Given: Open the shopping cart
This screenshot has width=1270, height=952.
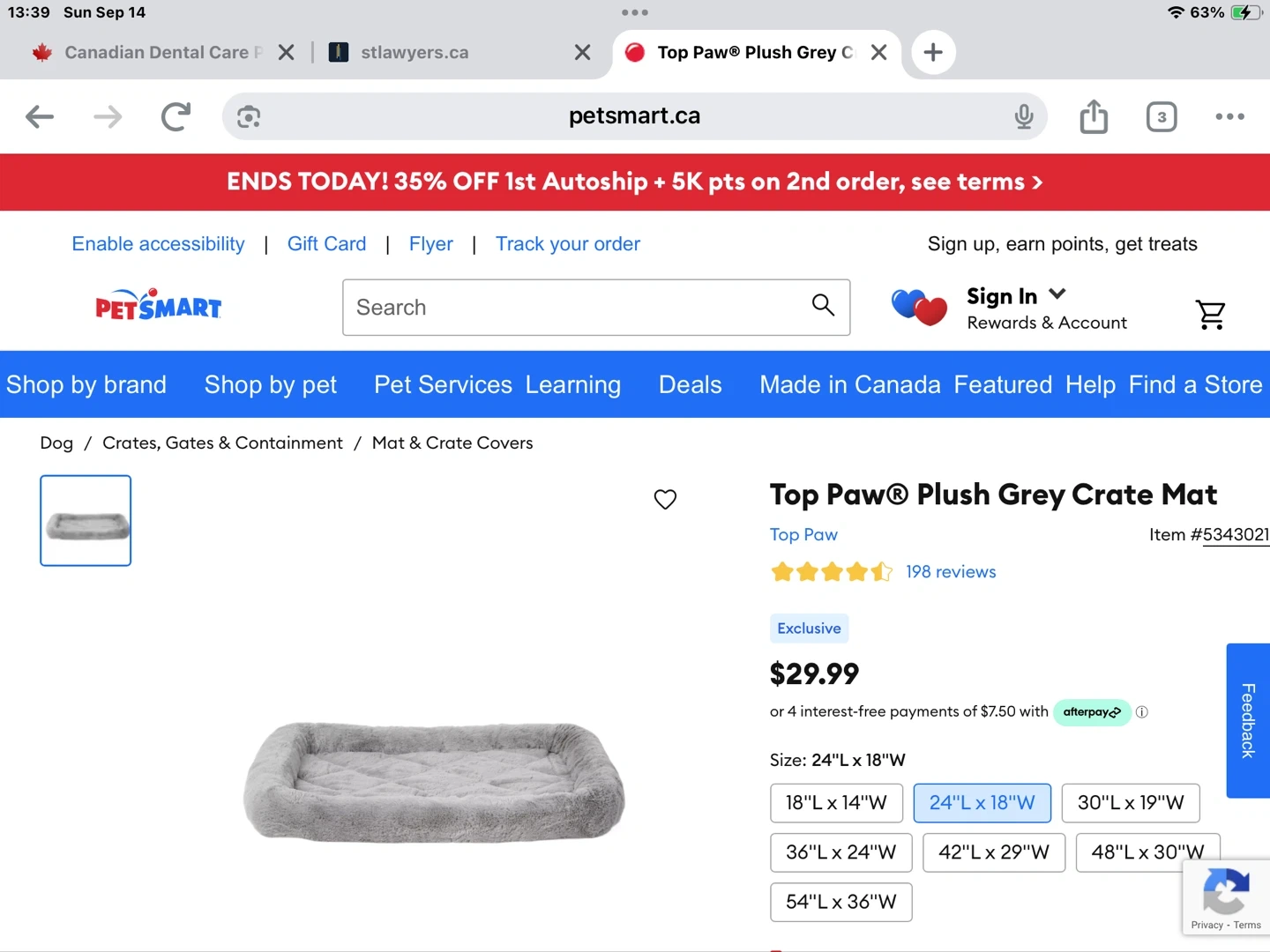Looking at the screenshot, I should [1210, 314].
